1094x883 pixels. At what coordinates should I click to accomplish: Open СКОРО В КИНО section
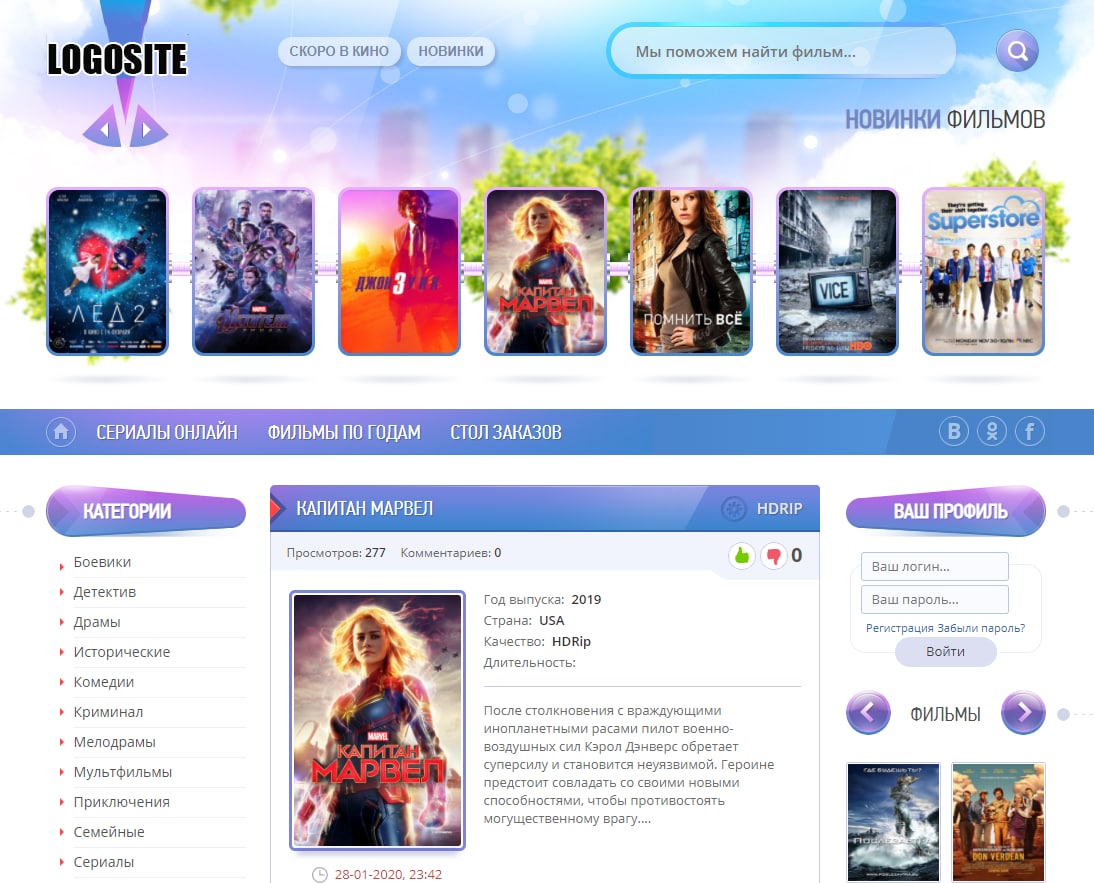pos(339,51)
